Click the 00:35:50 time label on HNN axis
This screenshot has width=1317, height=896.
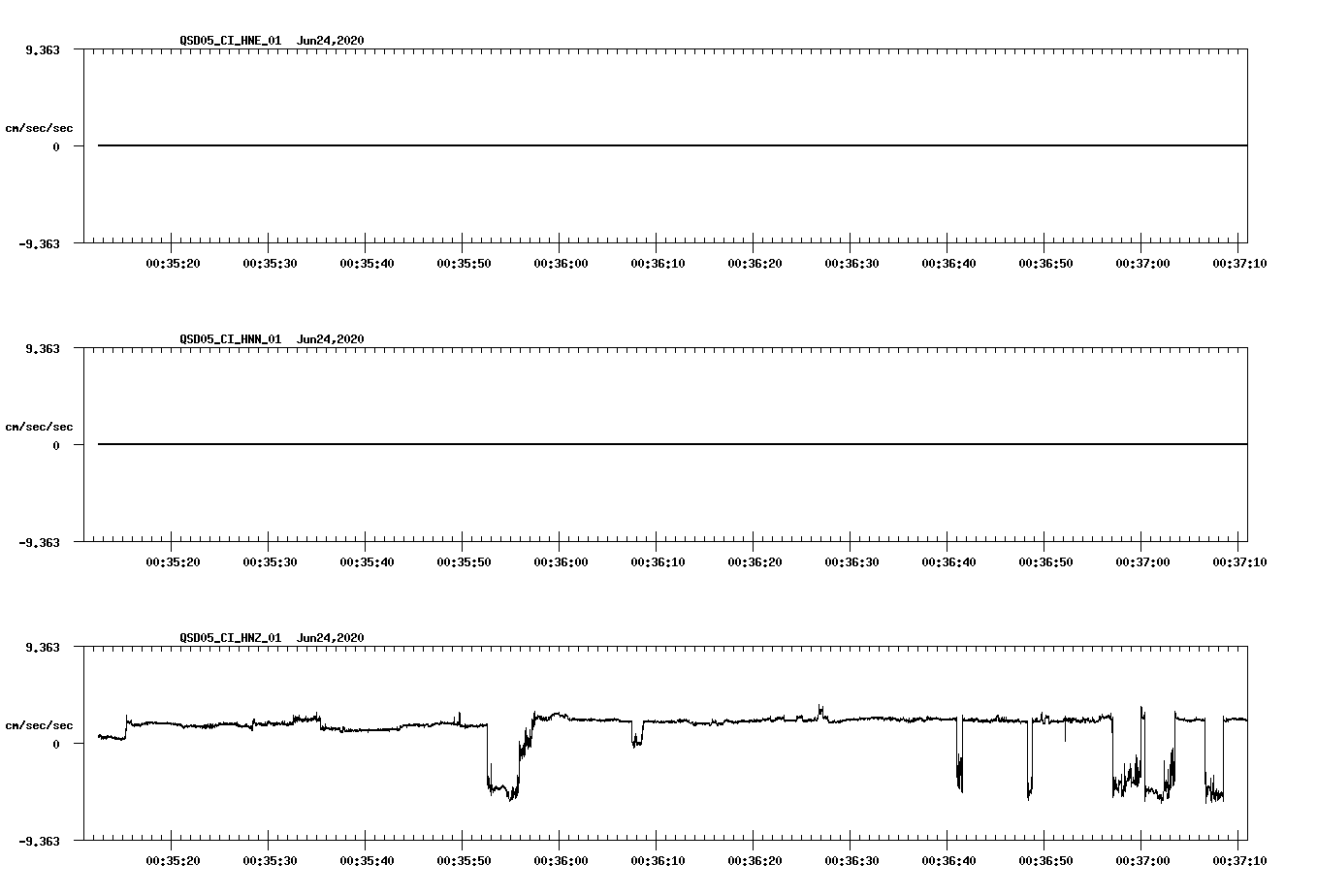[x=464, y=561]
